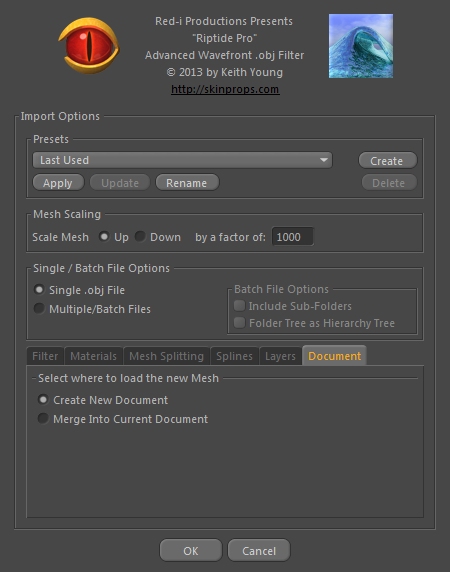Open the Materials tab
The height and width of the screenshot is (572, 450).
(94, 356)
